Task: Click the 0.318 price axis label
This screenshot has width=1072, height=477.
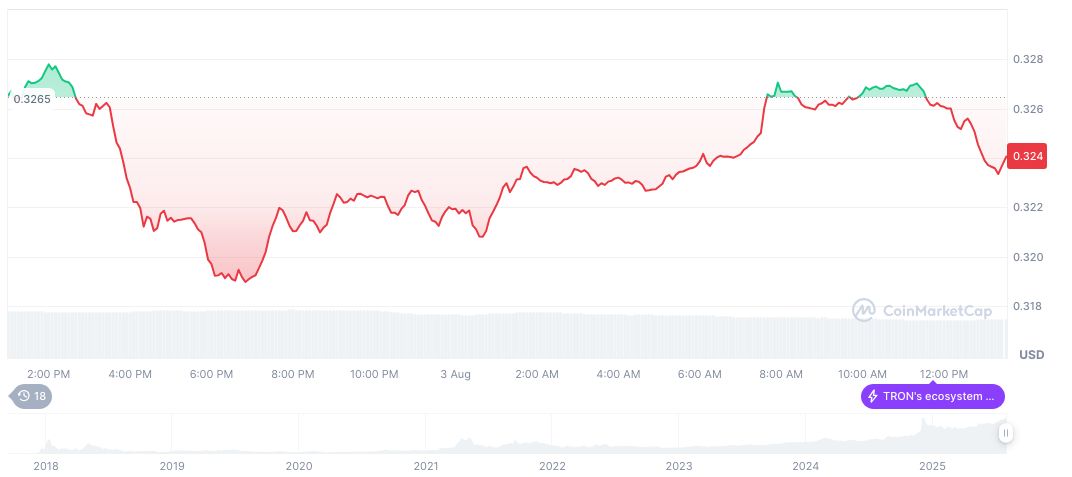Action: click(1027, 306)
